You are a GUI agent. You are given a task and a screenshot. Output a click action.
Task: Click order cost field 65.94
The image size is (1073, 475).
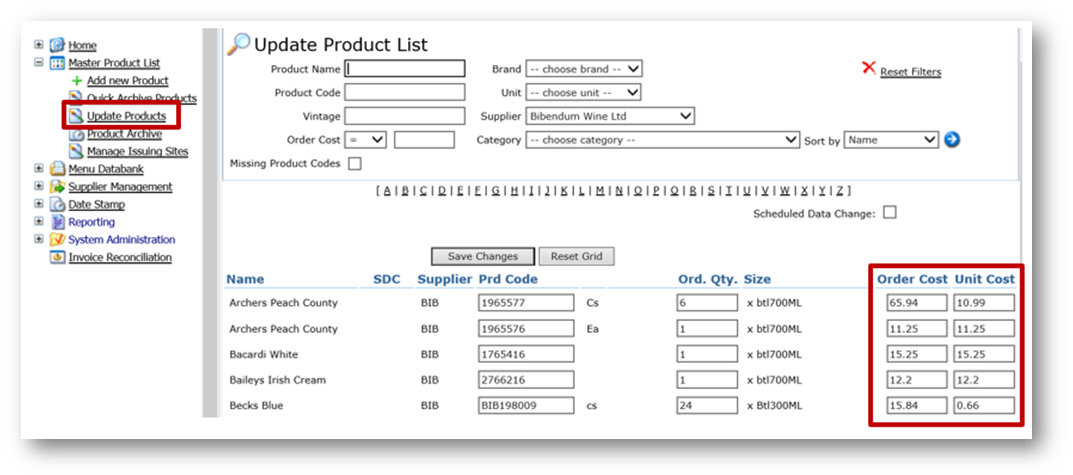(x=917, y=303)
